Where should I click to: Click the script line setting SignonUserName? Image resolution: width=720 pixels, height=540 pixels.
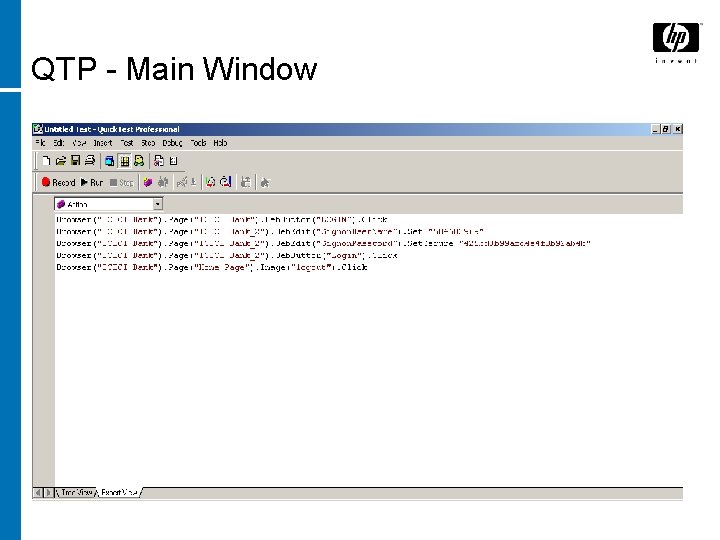pos(270,231)
